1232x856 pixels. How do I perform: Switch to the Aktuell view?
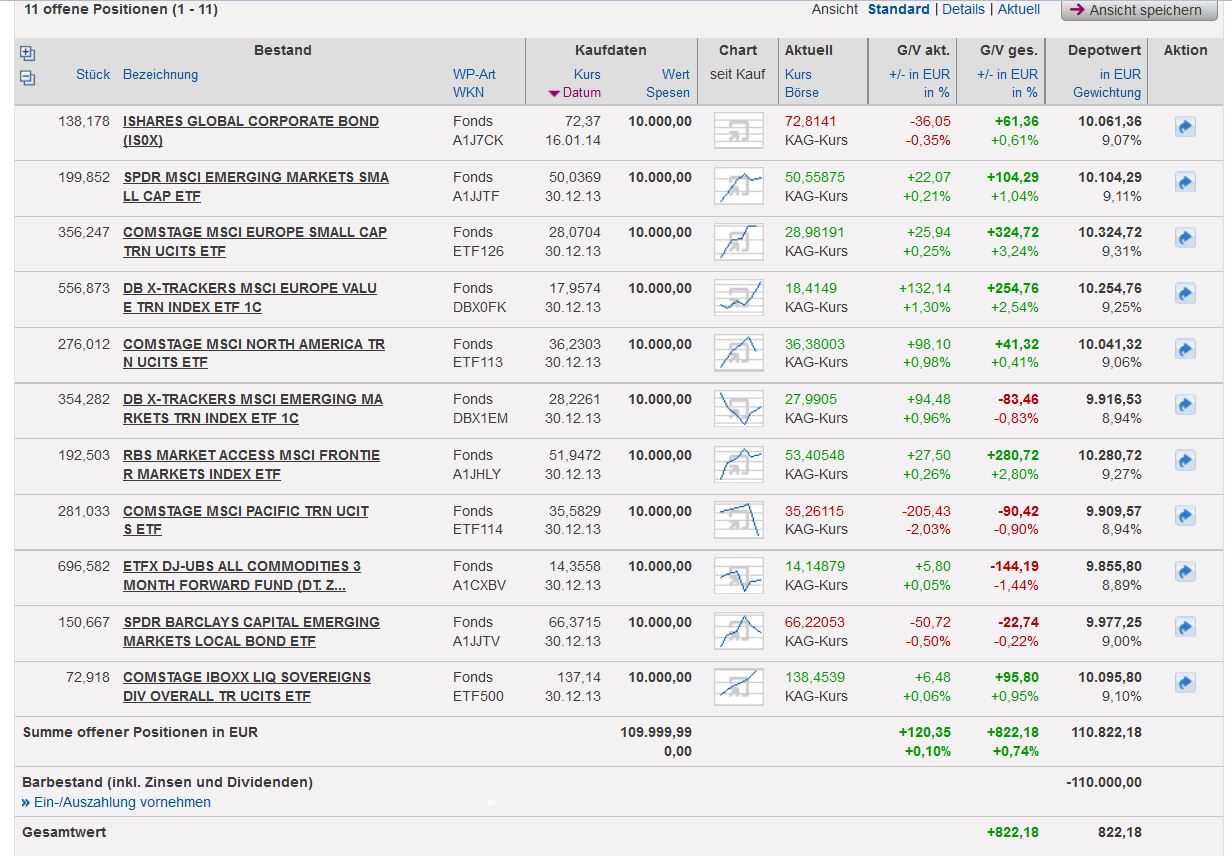pyautogui.click(x=1018, y=9)
